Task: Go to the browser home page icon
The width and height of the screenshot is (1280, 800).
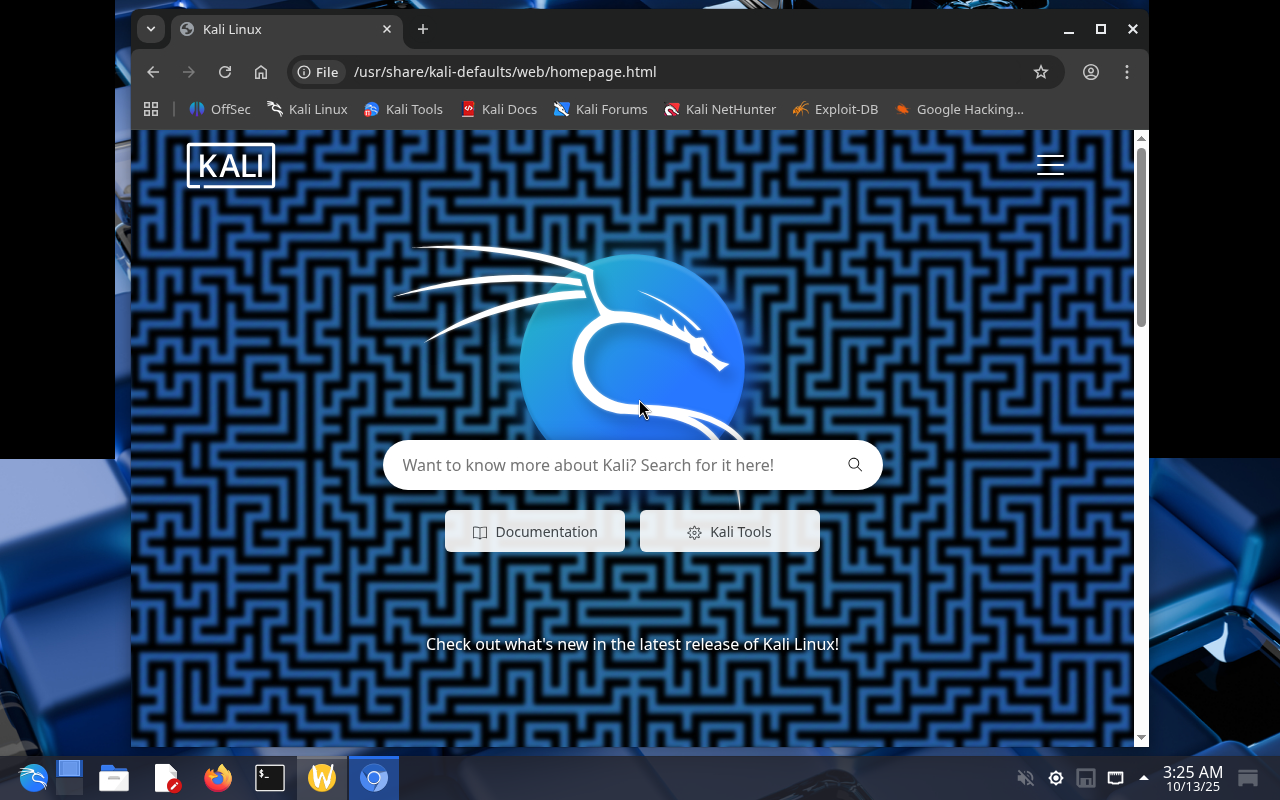Action: (x=261, y=72)
